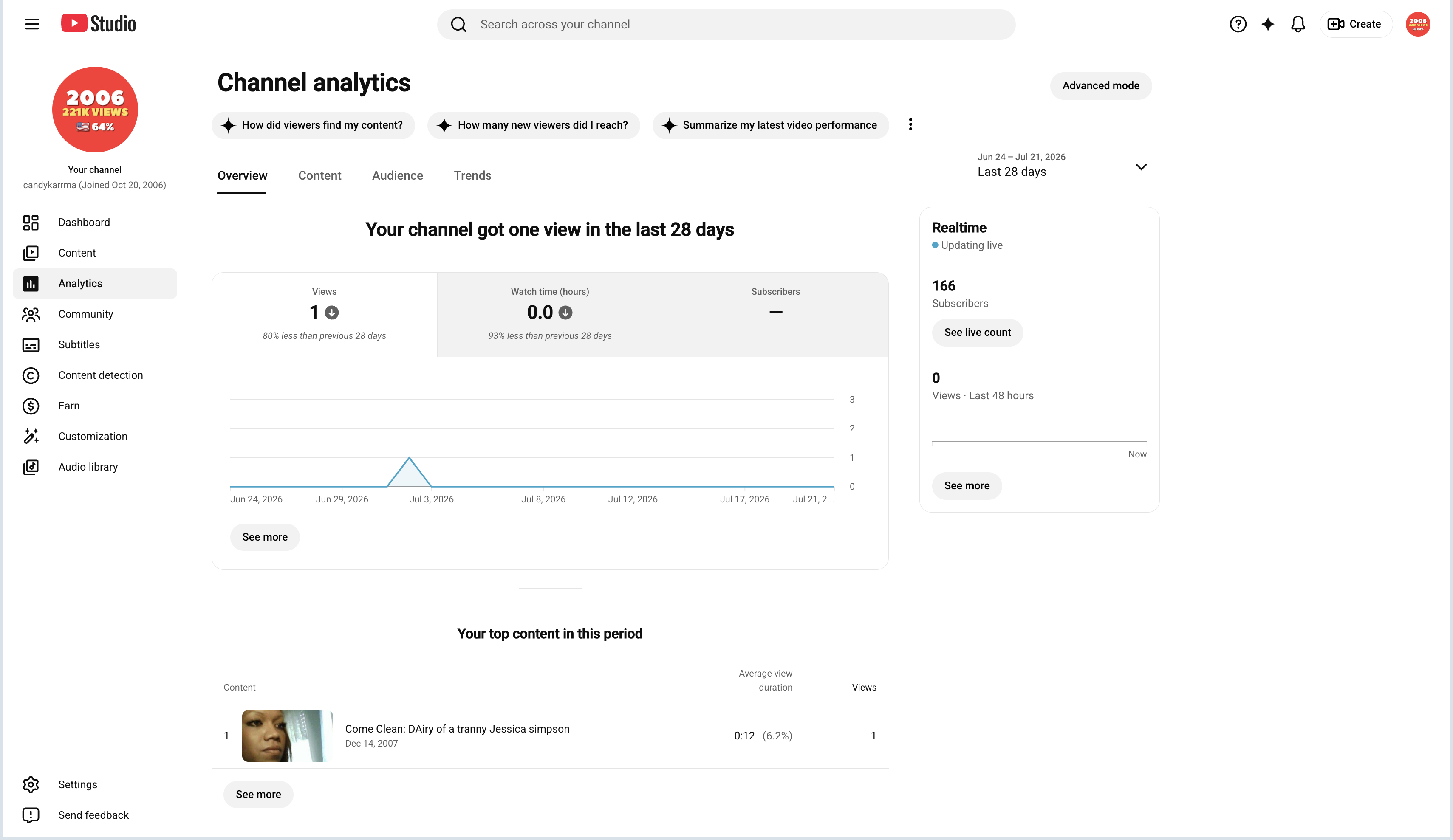This screenshot has width=1453, height=840.
Task: Go to Earn section label
Action: point(69,406)
